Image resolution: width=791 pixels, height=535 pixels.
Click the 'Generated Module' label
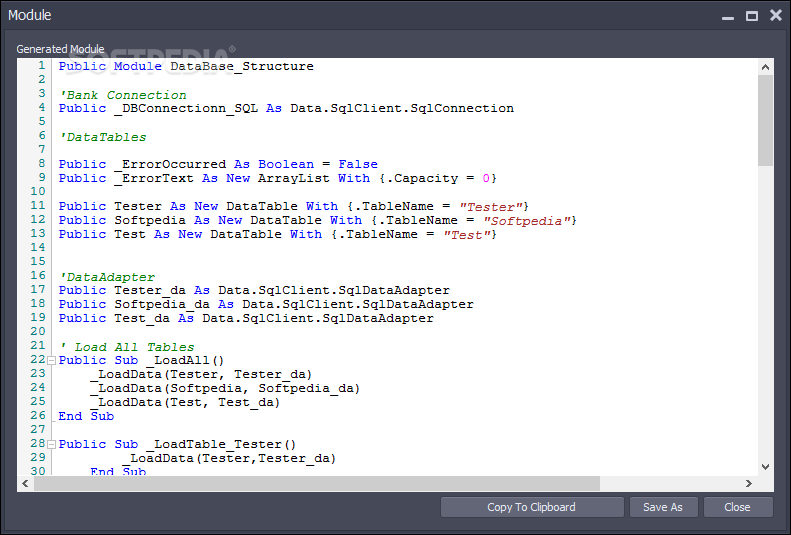[x=61, y=49]
